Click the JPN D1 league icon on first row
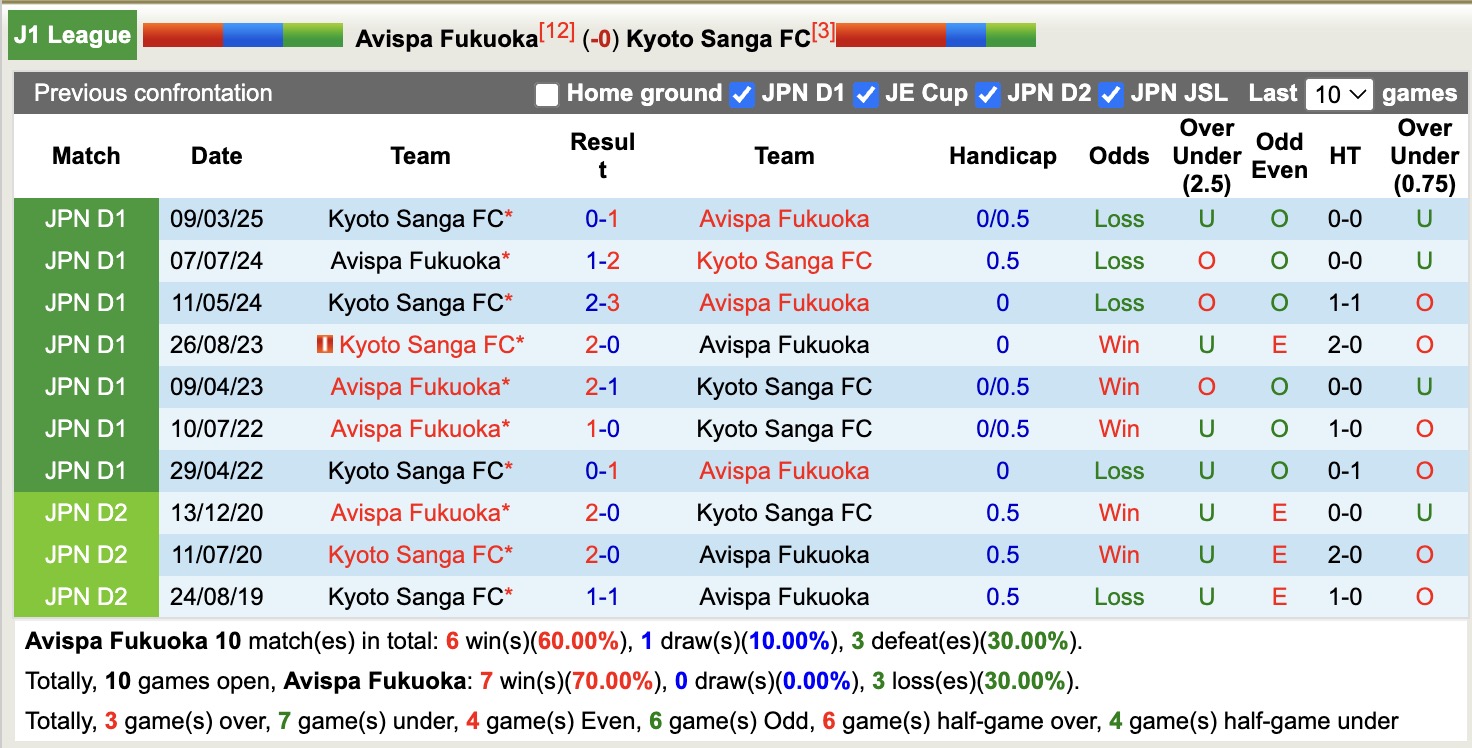Viewport: 1472px width, 748px height. coord(85,219)
